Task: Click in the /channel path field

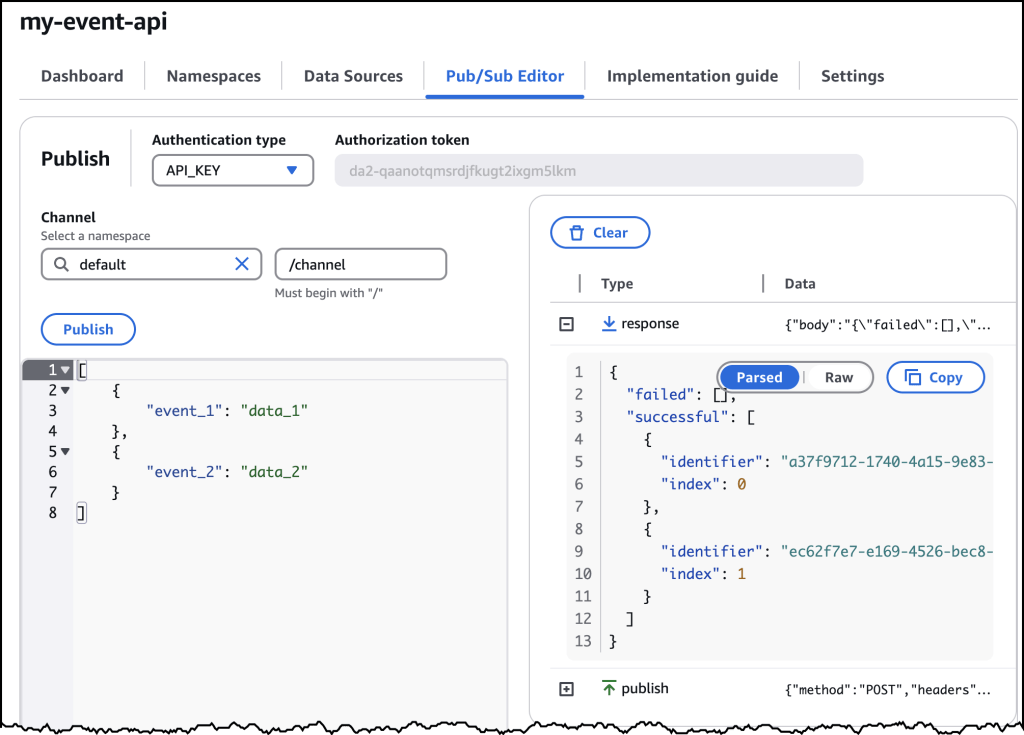Action: (x=360, y=264)
